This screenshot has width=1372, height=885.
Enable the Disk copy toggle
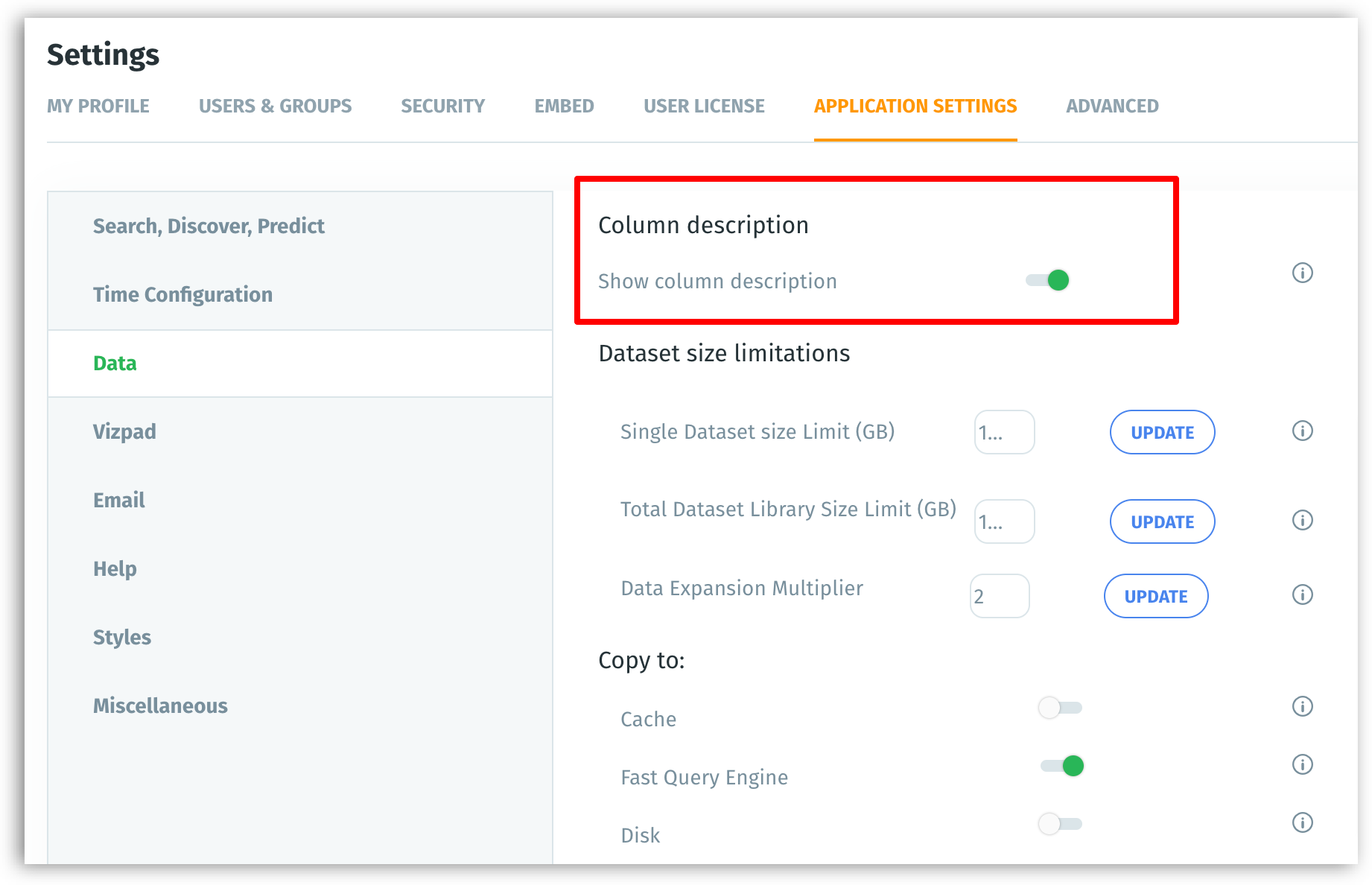pyautogui.click(x=1060, y=823)
